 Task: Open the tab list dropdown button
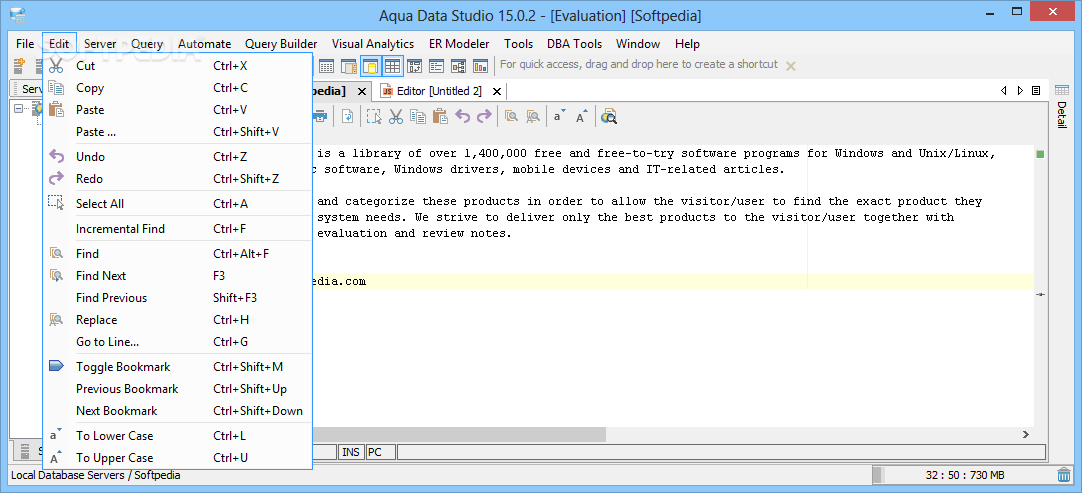pyautogui.click(x=1036, y=90)
